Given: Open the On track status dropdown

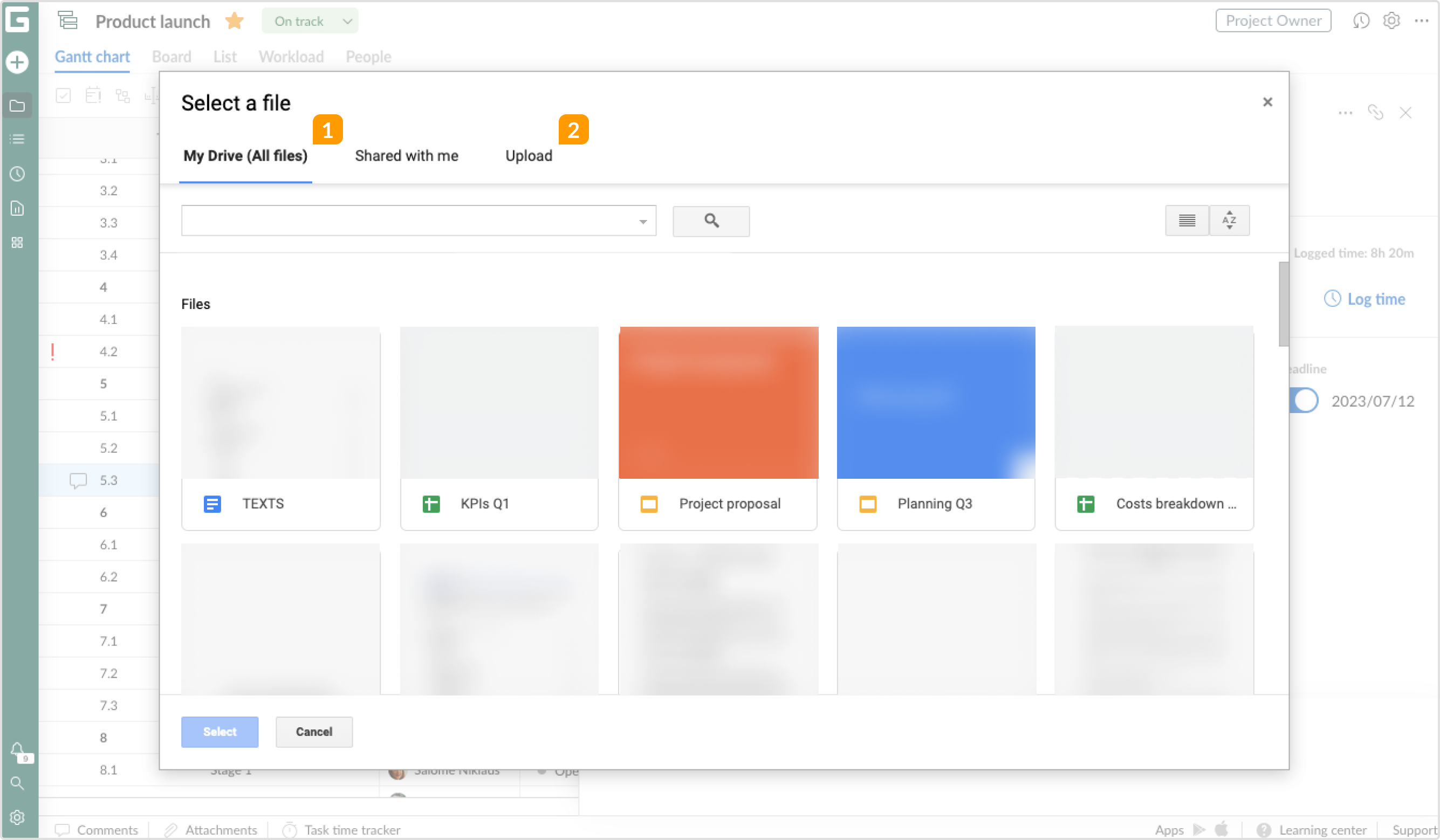Looking at the screenshot, I should (x=310, y=21).
